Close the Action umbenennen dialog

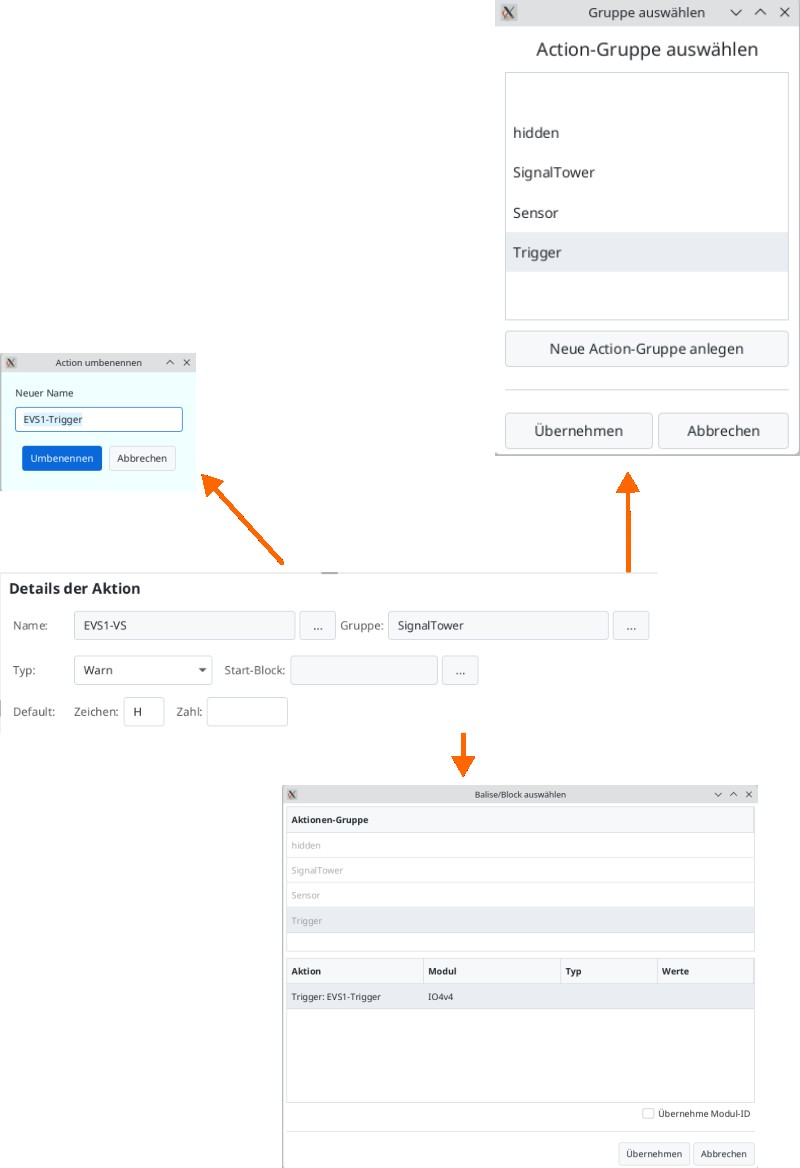point(187,363)
